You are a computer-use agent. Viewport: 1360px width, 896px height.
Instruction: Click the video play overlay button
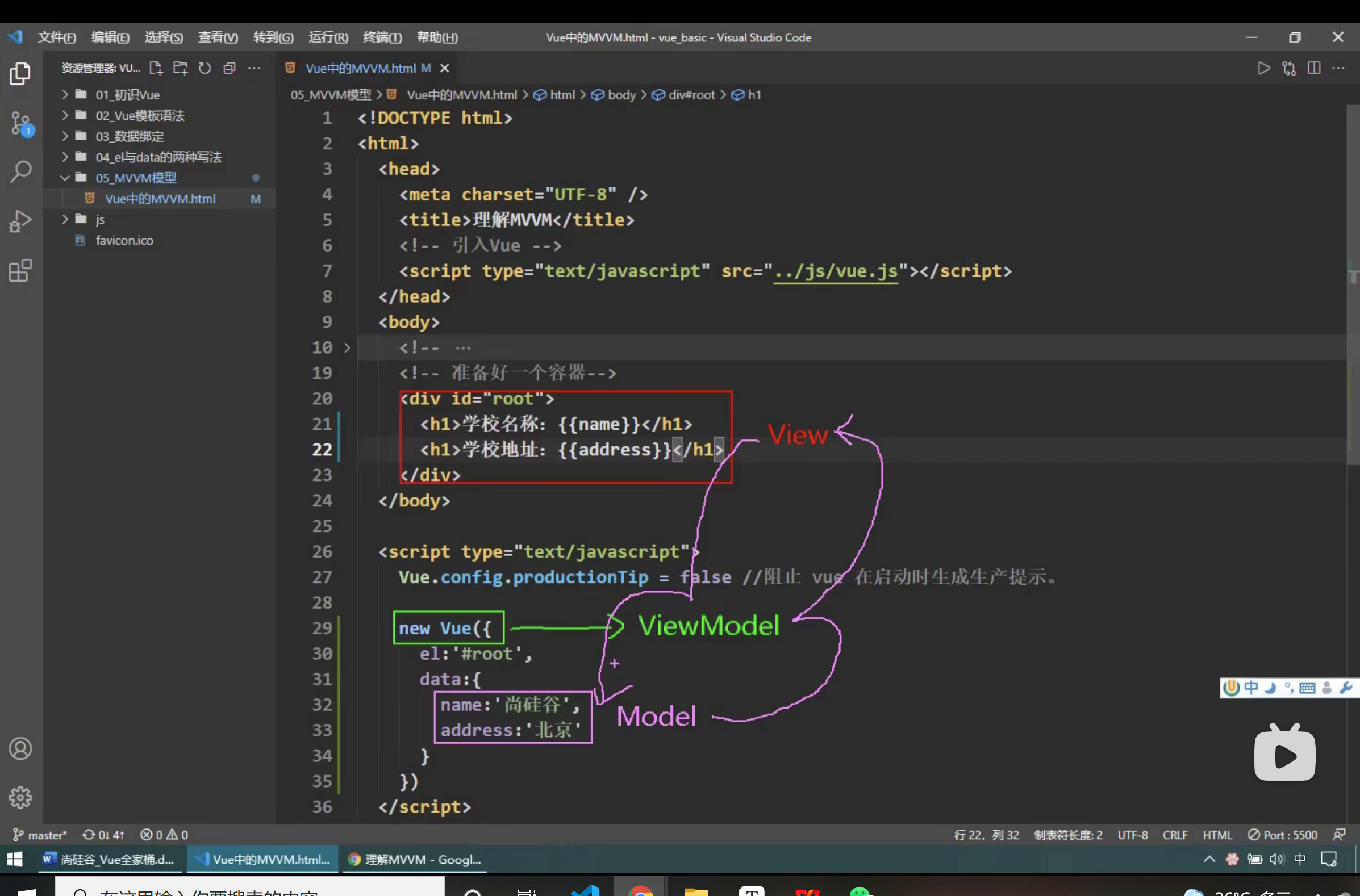1284,753
